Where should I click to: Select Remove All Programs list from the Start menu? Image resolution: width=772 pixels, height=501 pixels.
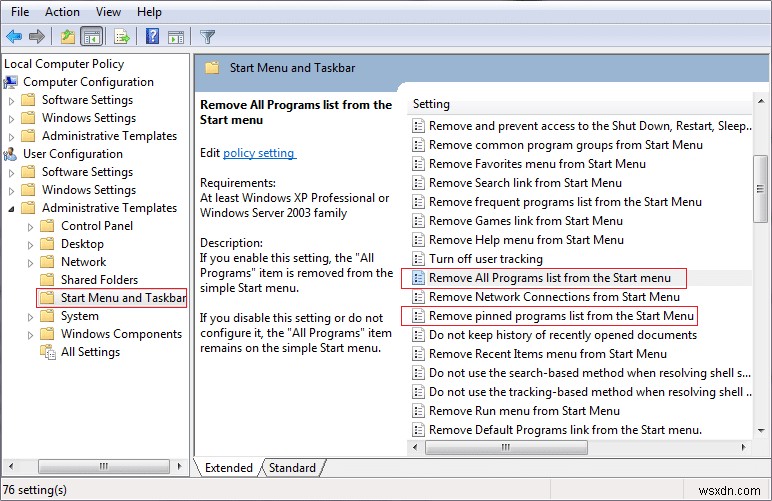[x=549, y=278]
